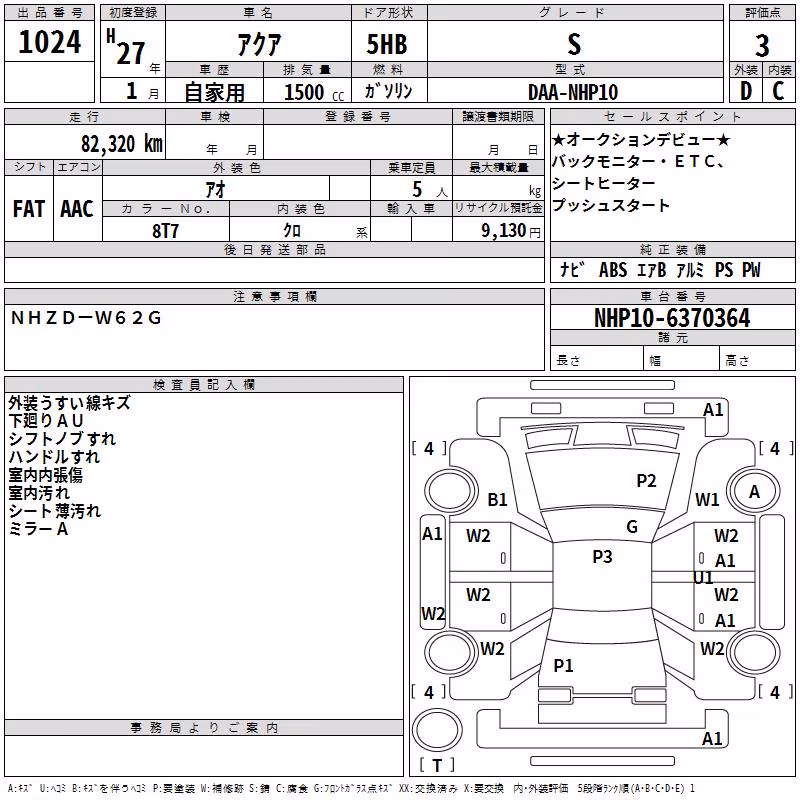Screen dimensions: 800x800
Task: Click the color number 8T7
Action: (165, 231)
